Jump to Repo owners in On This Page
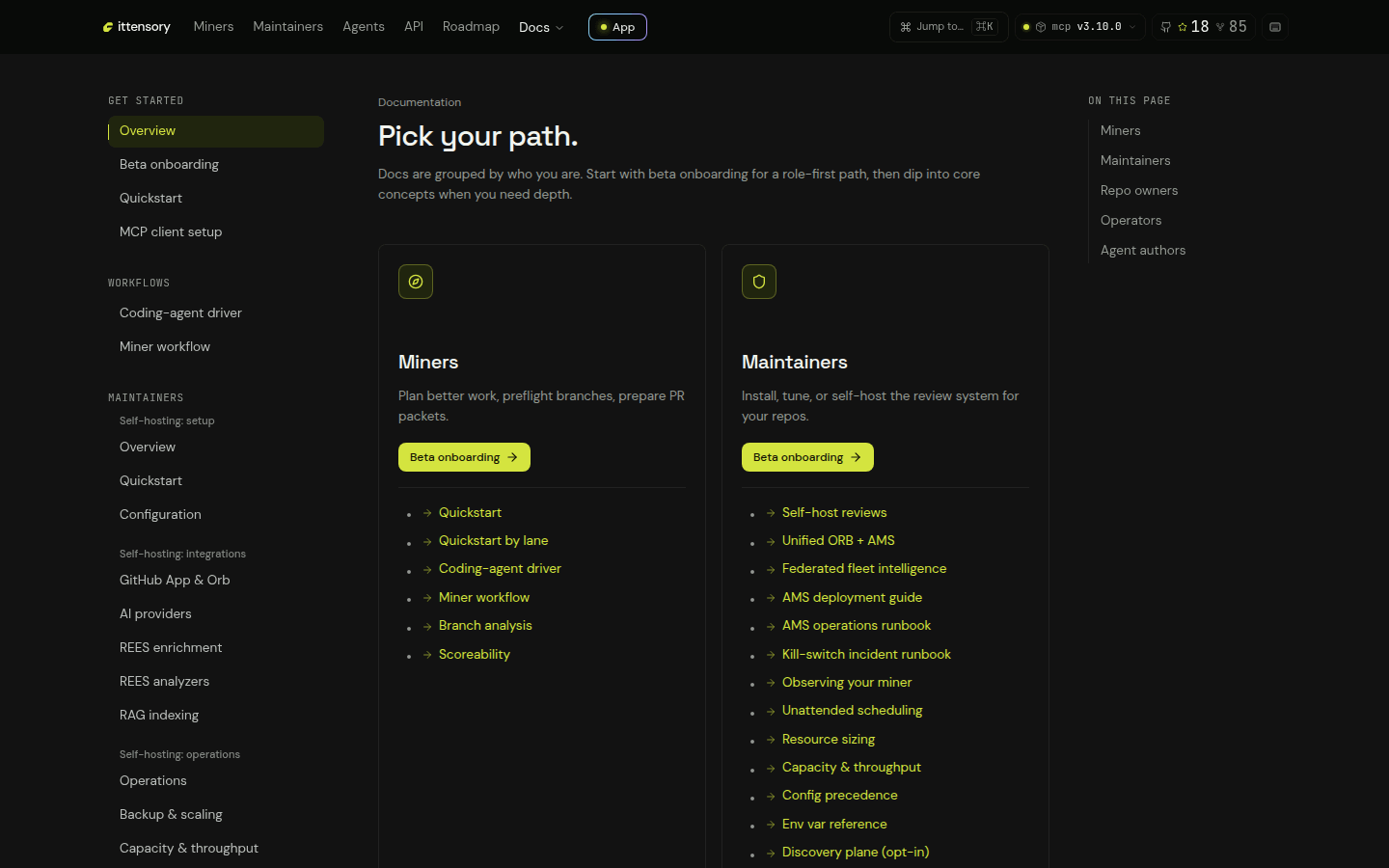Image resolution: width=1389 pixels, height=868 pixels. click(x=1139, y=191)
